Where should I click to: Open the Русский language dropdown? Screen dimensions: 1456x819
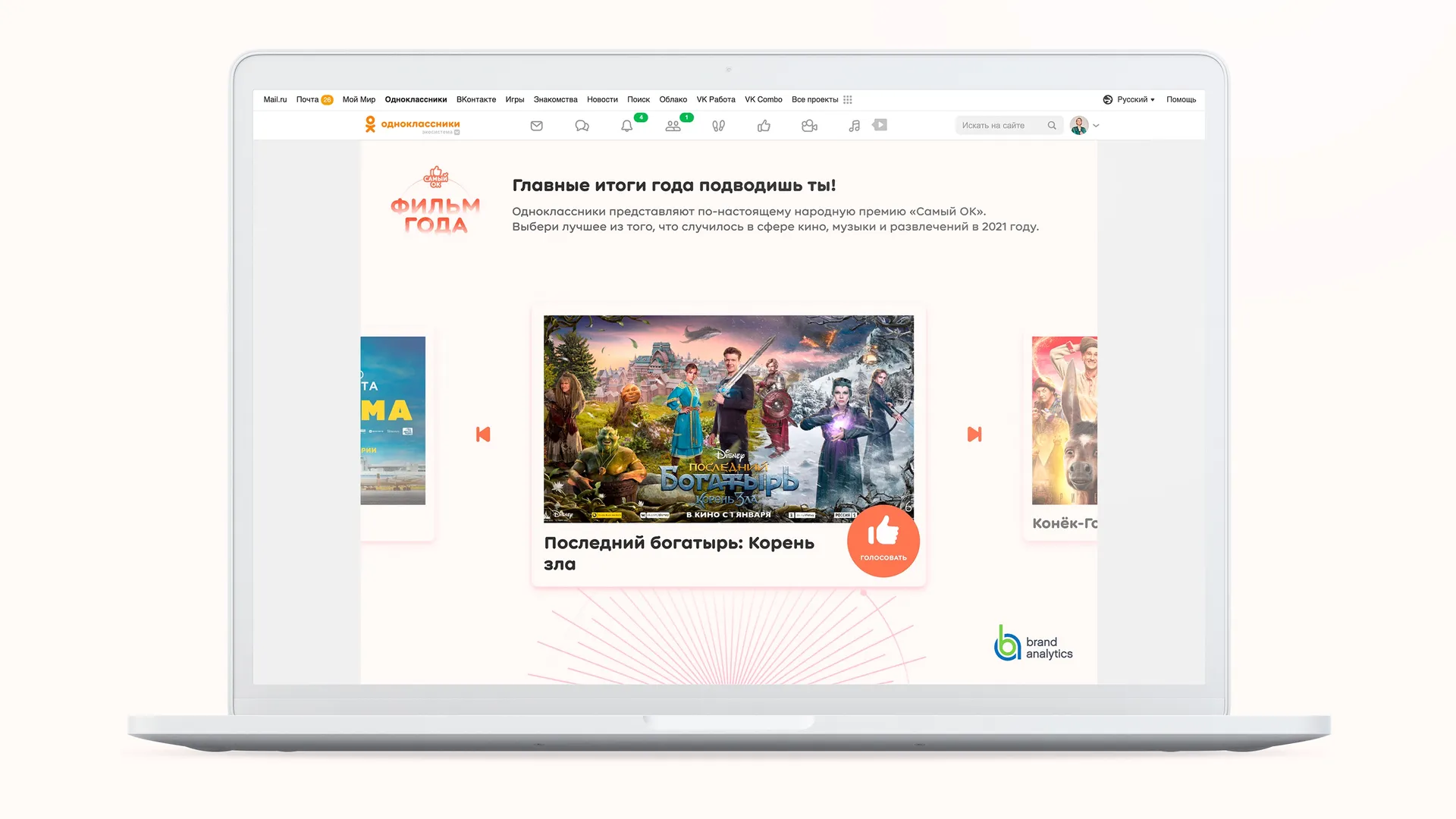point(1135,99)
